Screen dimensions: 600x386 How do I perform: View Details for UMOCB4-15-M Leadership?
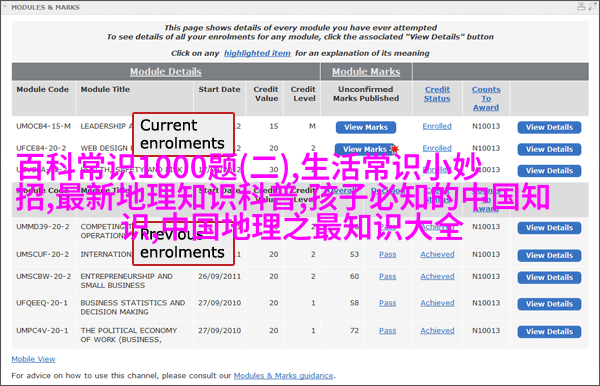[x=549, y=127]
